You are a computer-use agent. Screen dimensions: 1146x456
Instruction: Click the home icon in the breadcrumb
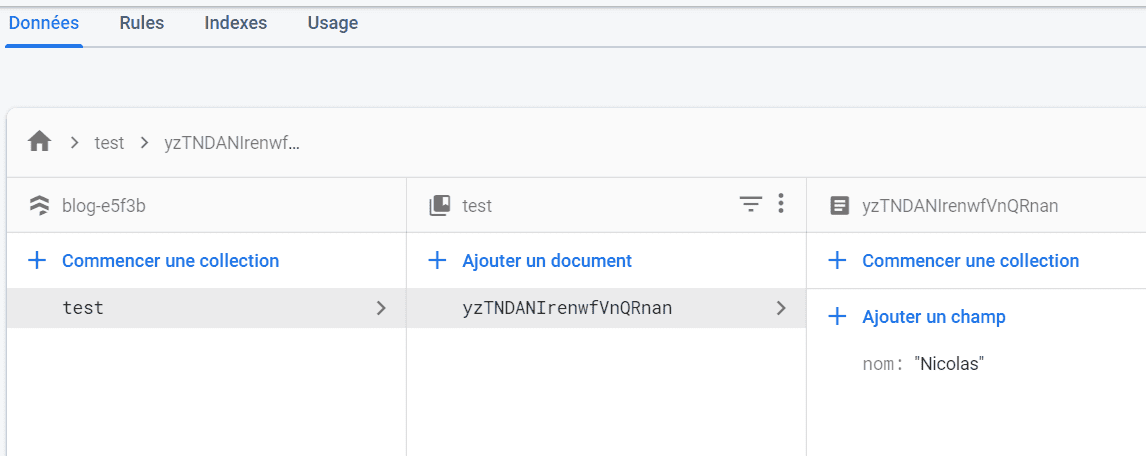point(40,142)
